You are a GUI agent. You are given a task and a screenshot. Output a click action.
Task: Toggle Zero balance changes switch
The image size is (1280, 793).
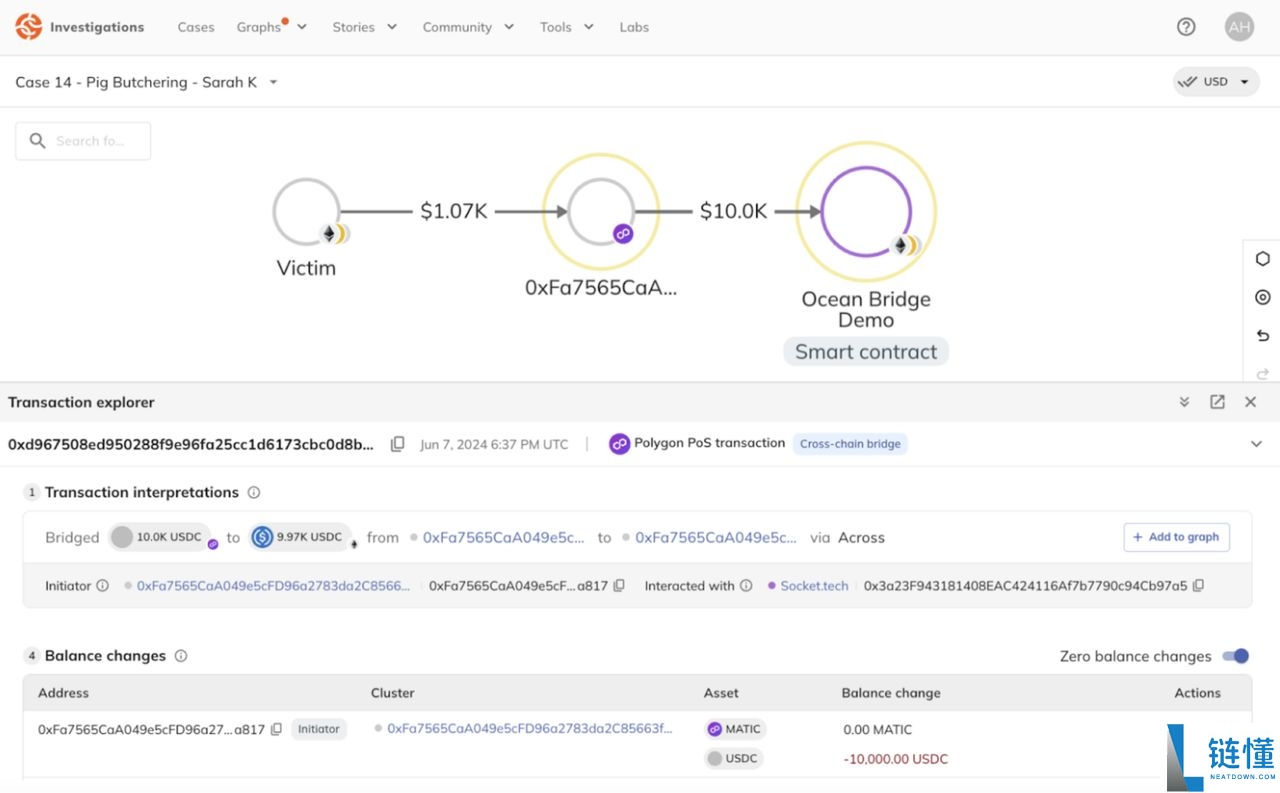click(x=1235, y=656)
